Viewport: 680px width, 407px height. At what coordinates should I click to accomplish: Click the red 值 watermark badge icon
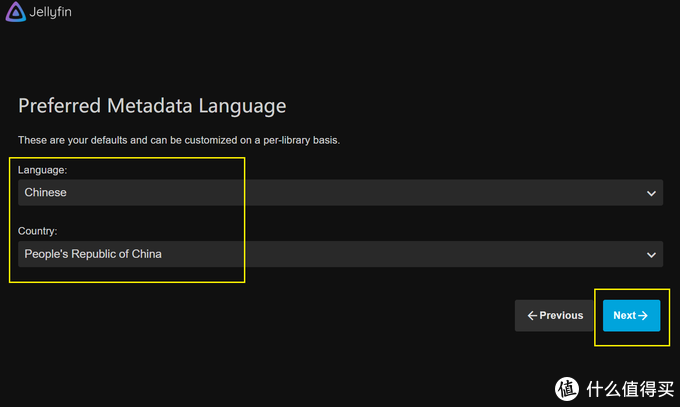click(x=567, y=388)
